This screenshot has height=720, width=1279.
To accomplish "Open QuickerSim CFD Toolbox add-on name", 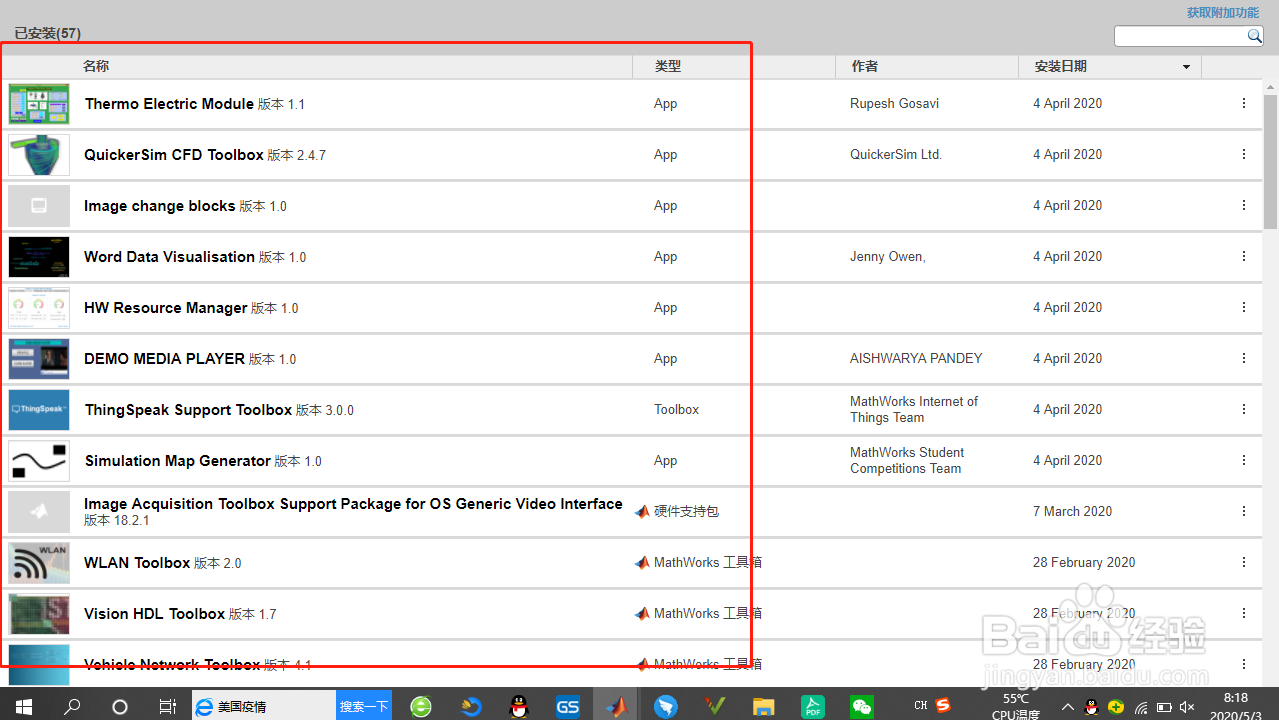I will [x=174, y=155].
